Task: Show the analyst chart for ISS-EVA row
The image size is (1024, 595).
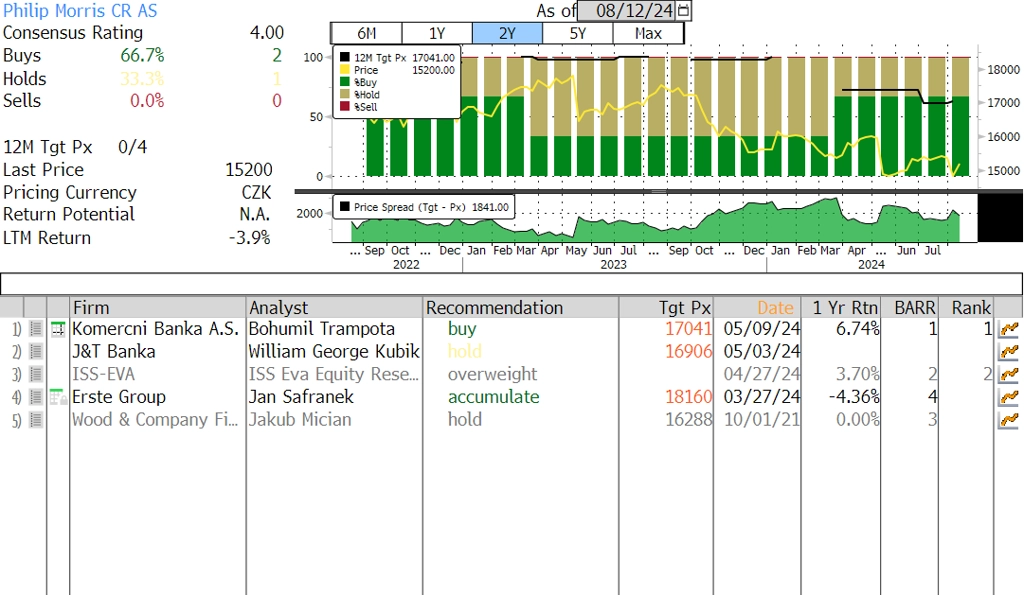Action: (1009, 375)
